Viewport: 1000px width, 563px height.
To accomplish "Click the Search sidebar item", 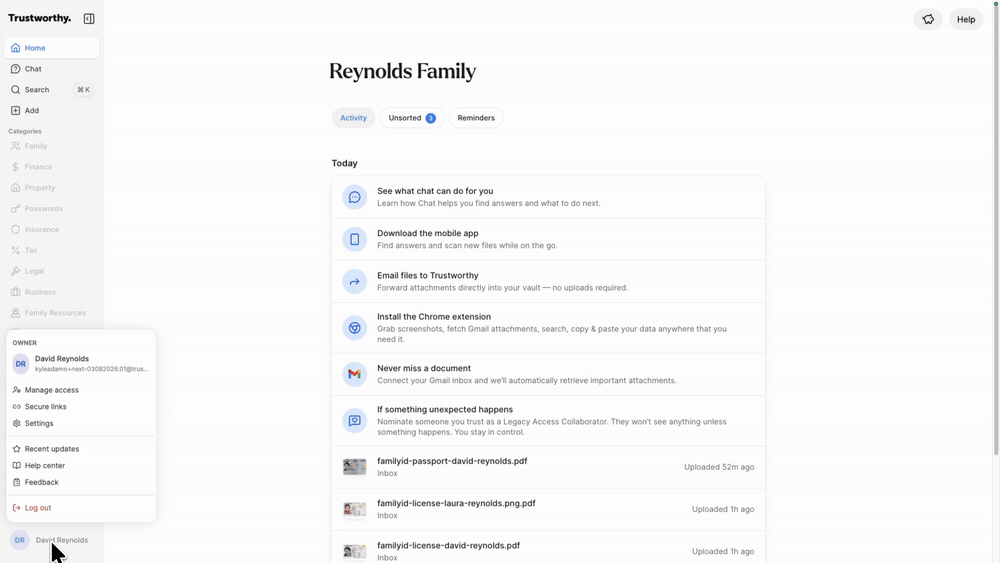I will (37, 90).
